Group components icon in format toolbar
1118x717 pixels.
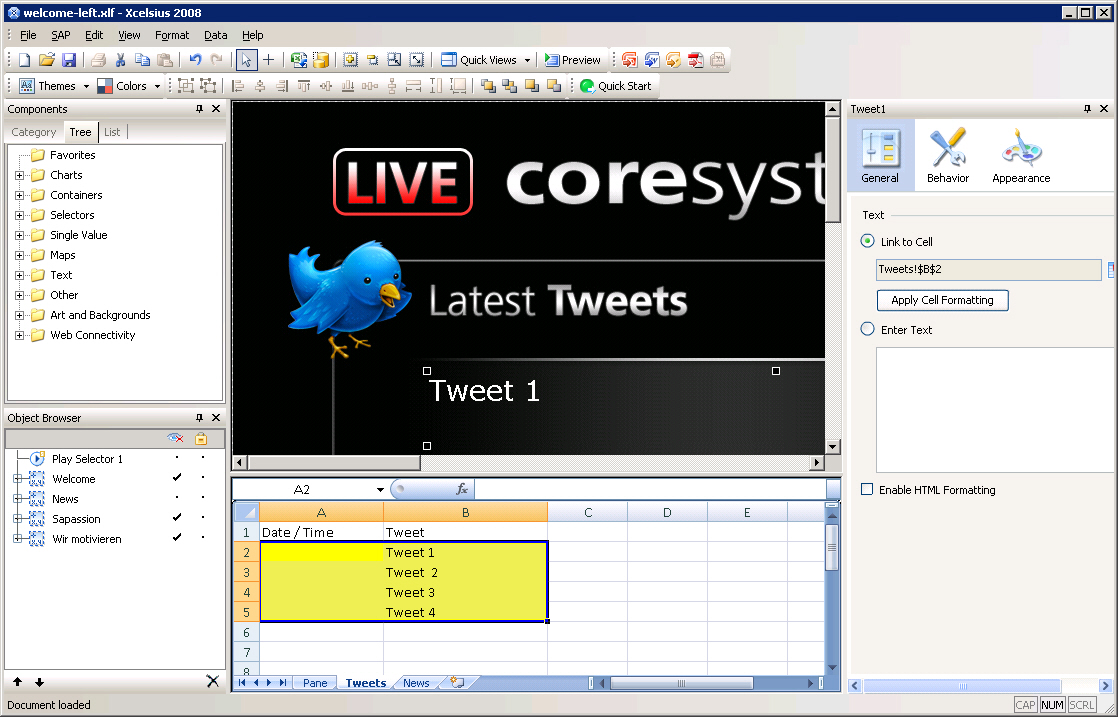coord(185,86)
